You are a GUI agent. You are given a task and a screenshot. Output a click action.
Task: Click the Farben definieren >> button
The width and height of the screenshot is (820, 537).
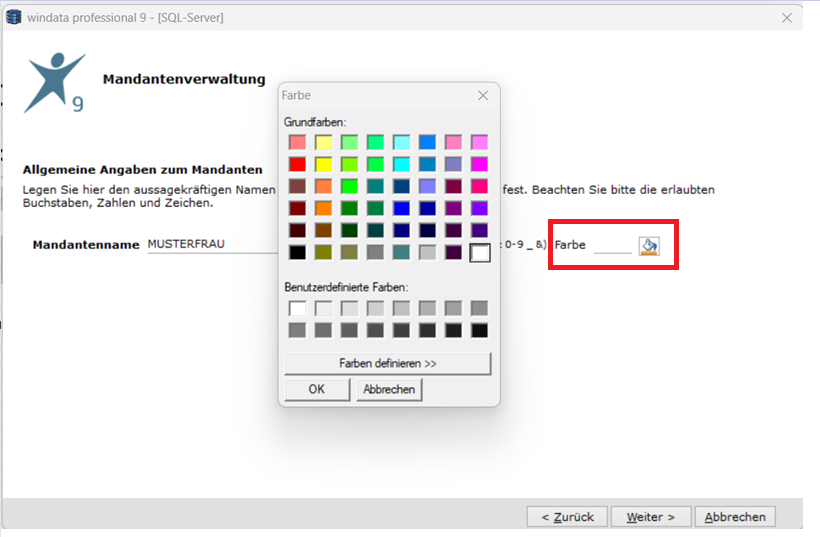(388, 363)
